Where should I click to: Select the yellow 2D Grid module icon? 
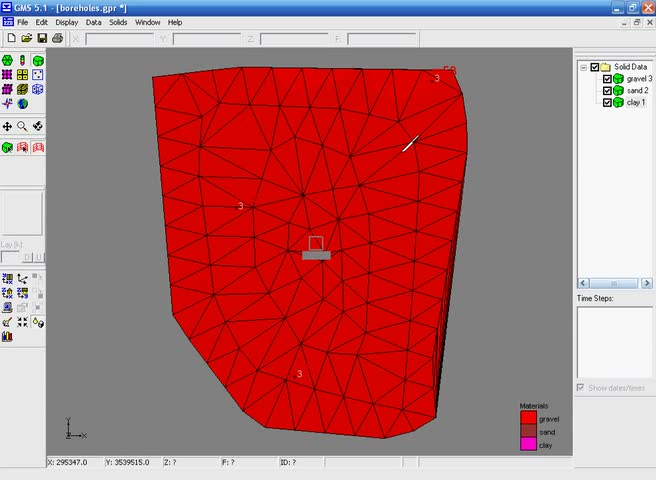click(22, 75)
